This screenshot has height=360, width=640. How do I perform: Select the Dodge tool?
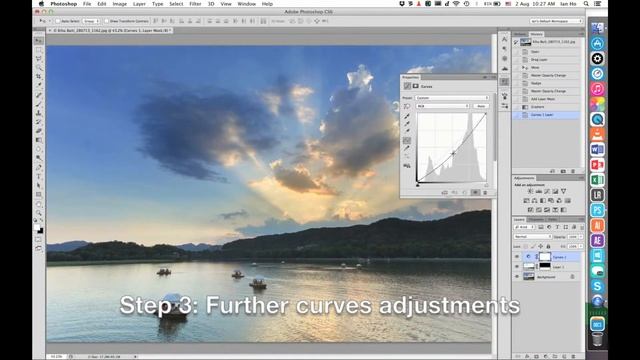pos(39,158)
